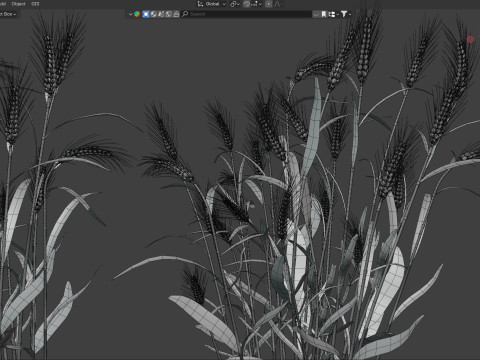Open the Global transform orientation dropdown
Viewport: 480px width, 360px height.
coord(212,4)
